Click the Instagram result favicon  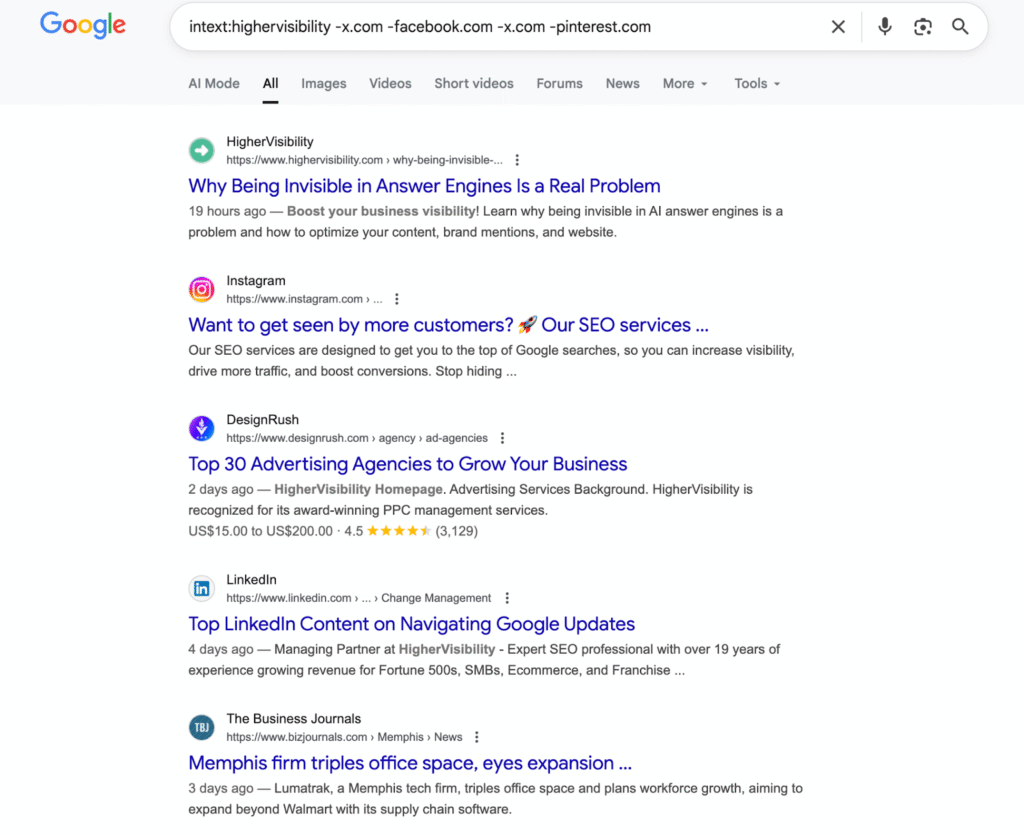click(202, 289)
